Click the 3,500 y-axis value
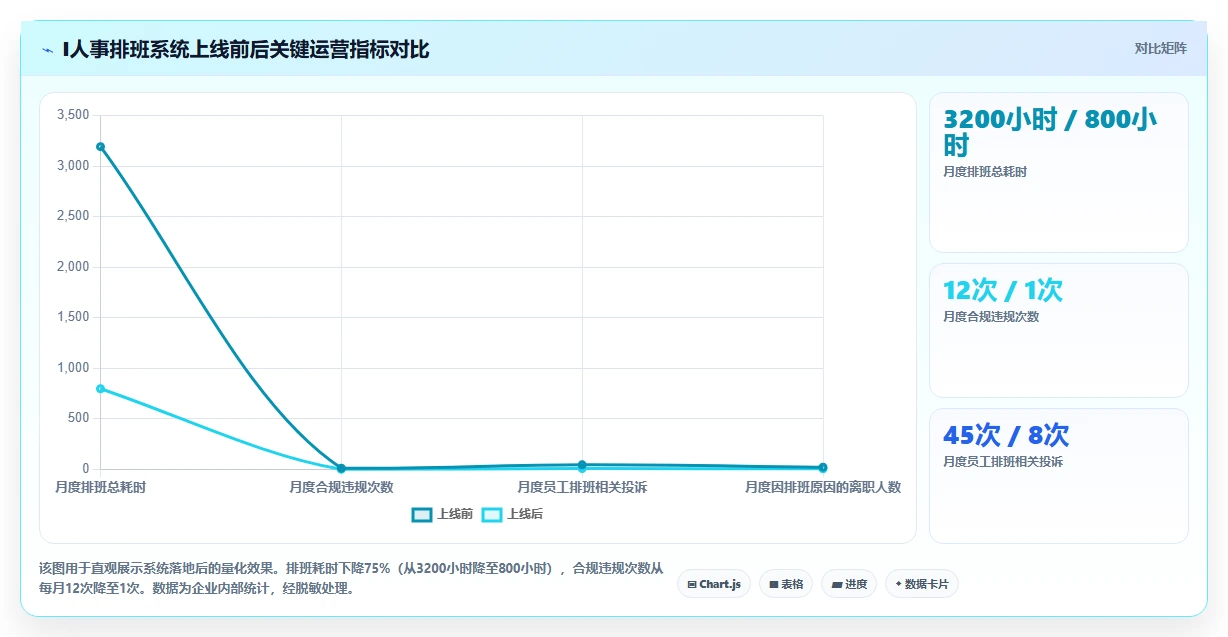 pos(73,115)
